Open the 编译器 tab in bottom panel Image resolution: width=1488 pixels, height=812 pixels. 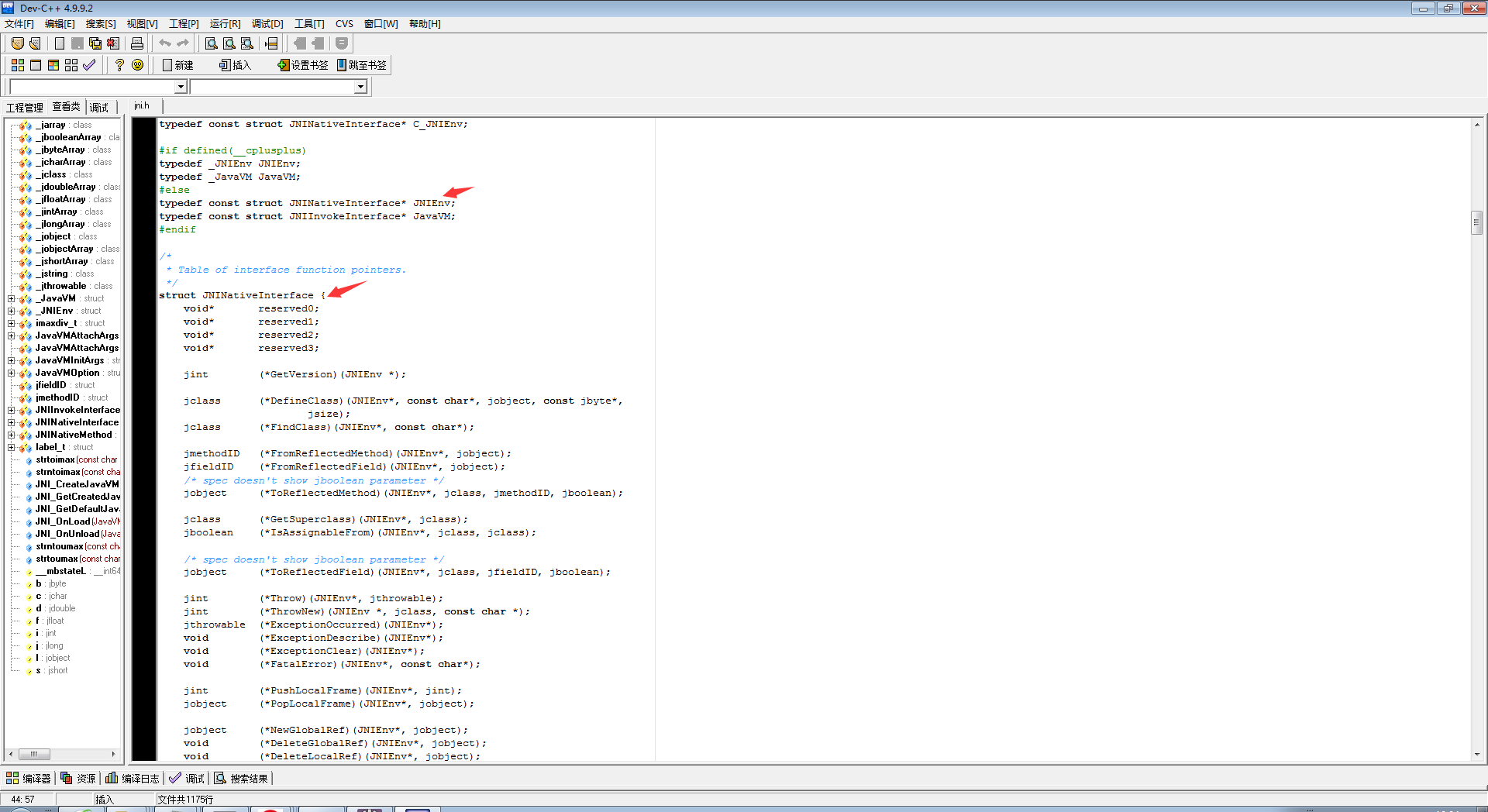coord(29,779)
